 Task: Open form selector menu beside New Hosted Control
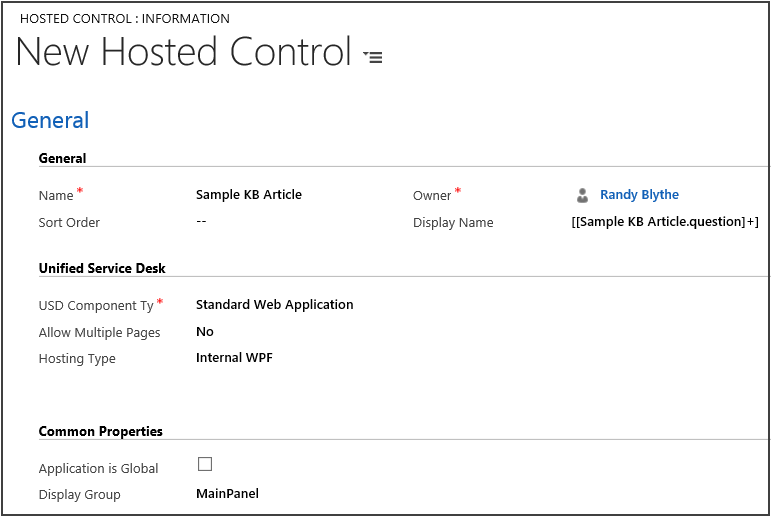click(x=373, y=57)
